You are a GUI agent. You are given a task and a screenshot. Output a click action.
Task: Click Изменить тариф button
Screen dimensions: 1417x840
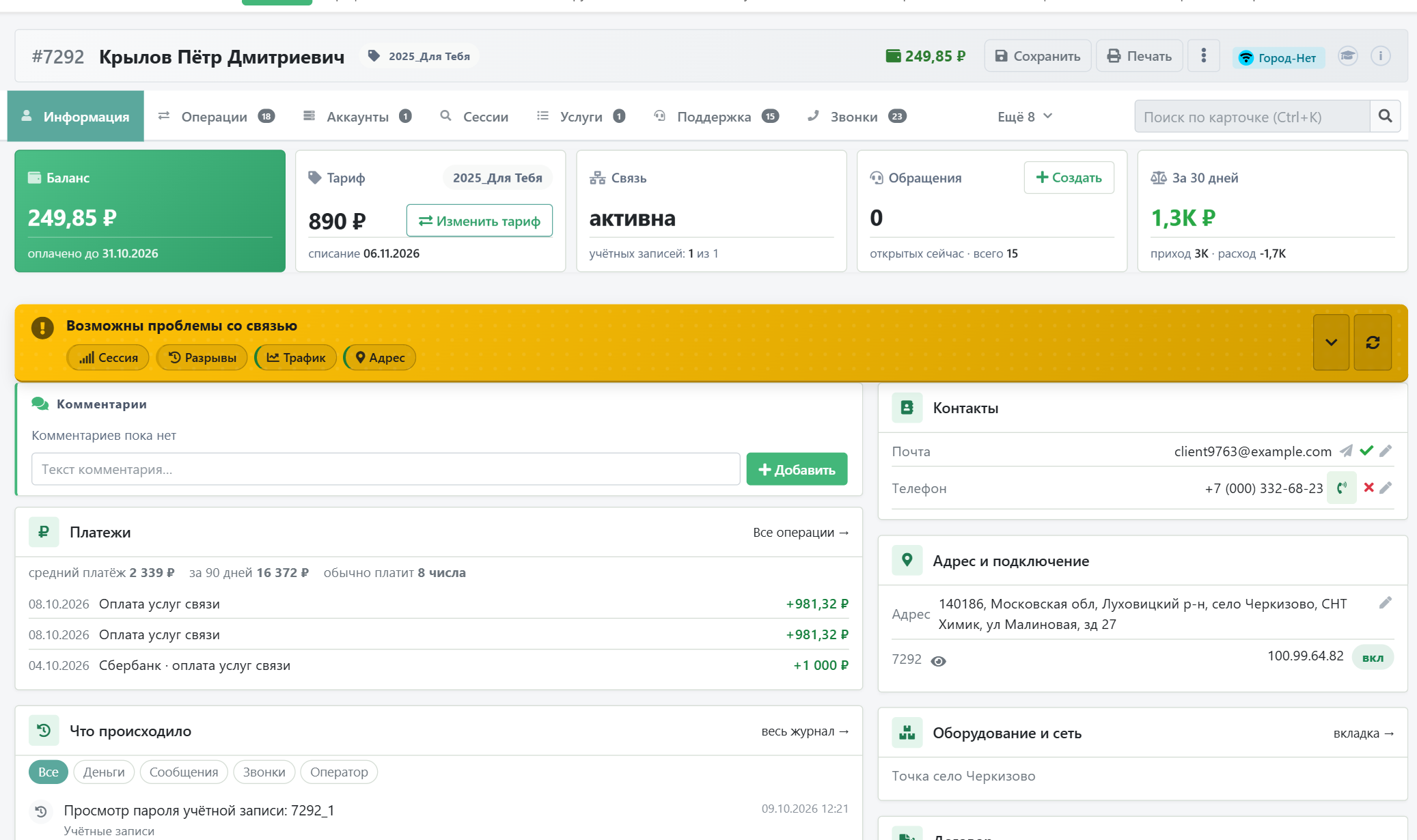pos(480,221)
